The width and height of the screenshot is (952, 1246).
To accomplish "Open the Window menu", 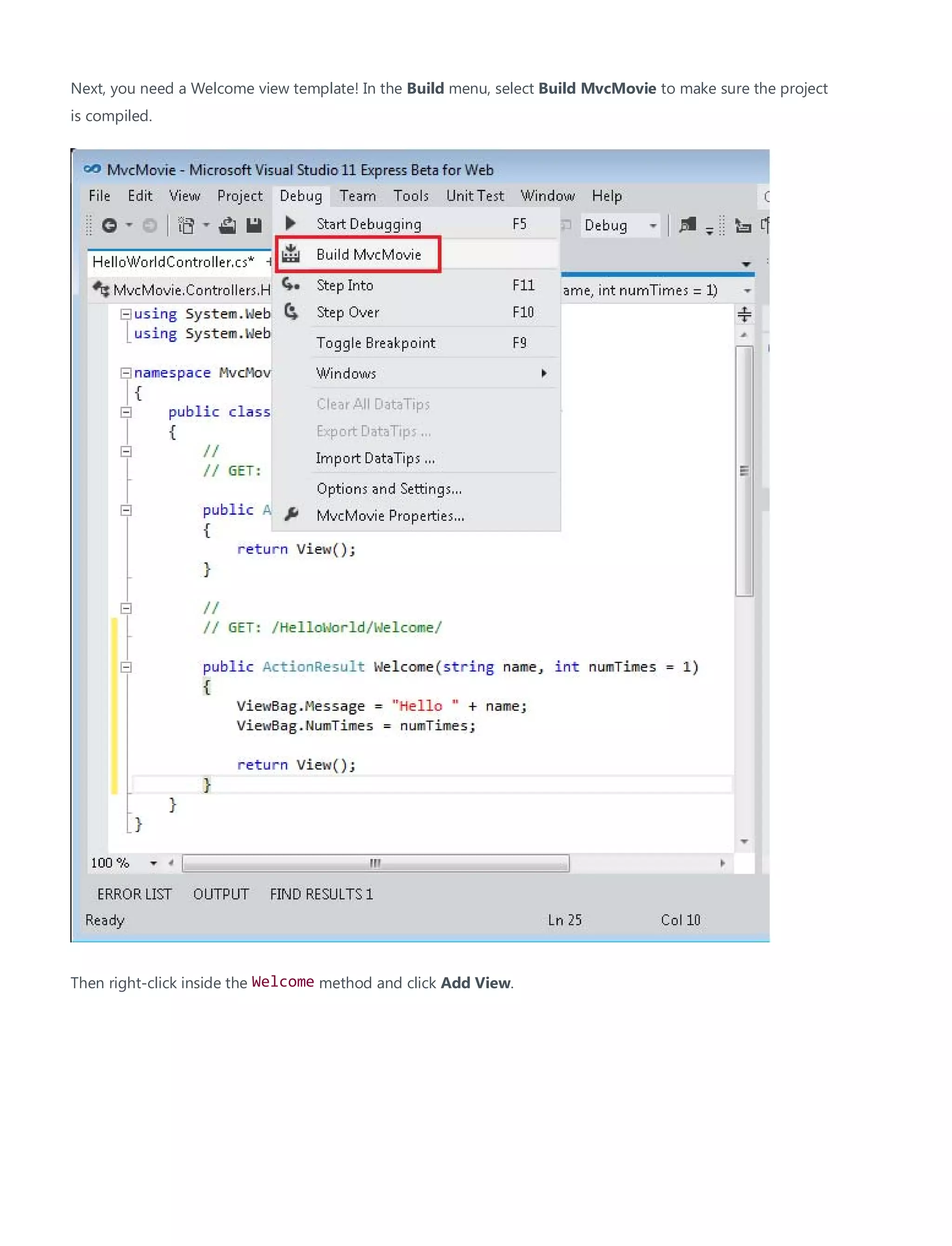I will (548, 196).
